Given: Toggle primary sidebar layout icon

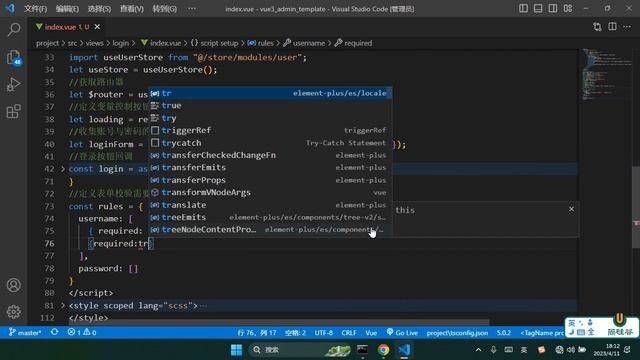Looking at the screenshot, I should [x=523, y=8].
